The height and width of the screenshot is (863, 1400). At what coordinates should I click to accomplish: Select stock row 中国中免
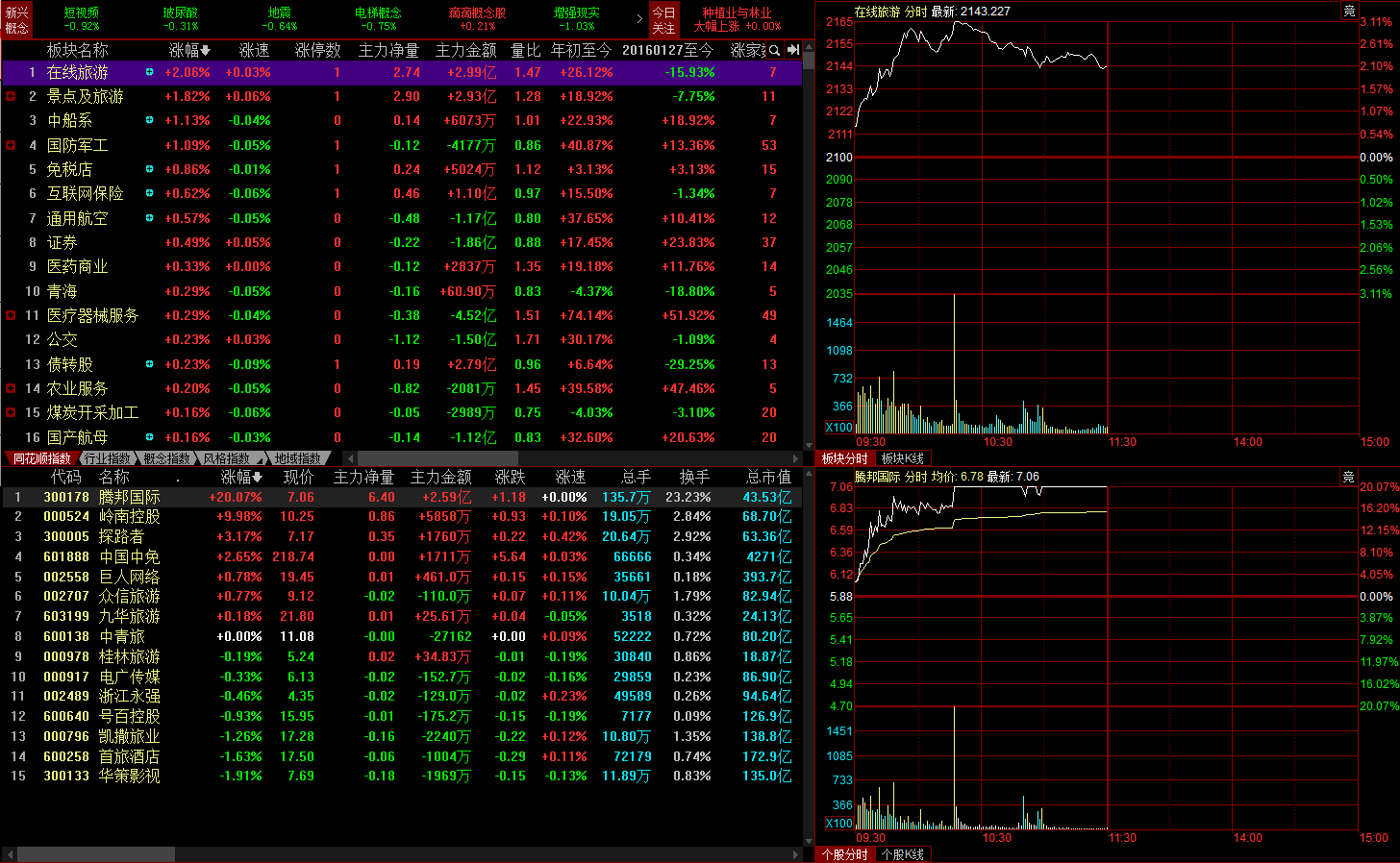coord(401,556)
